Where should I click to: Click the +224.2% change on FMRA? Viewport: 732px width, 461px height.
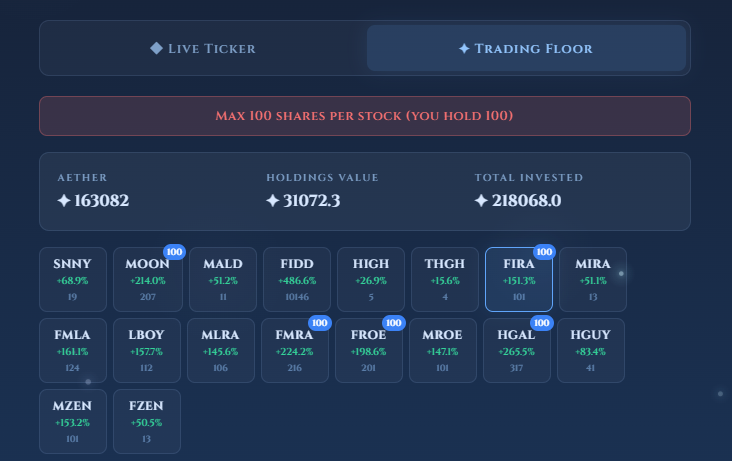294,352
